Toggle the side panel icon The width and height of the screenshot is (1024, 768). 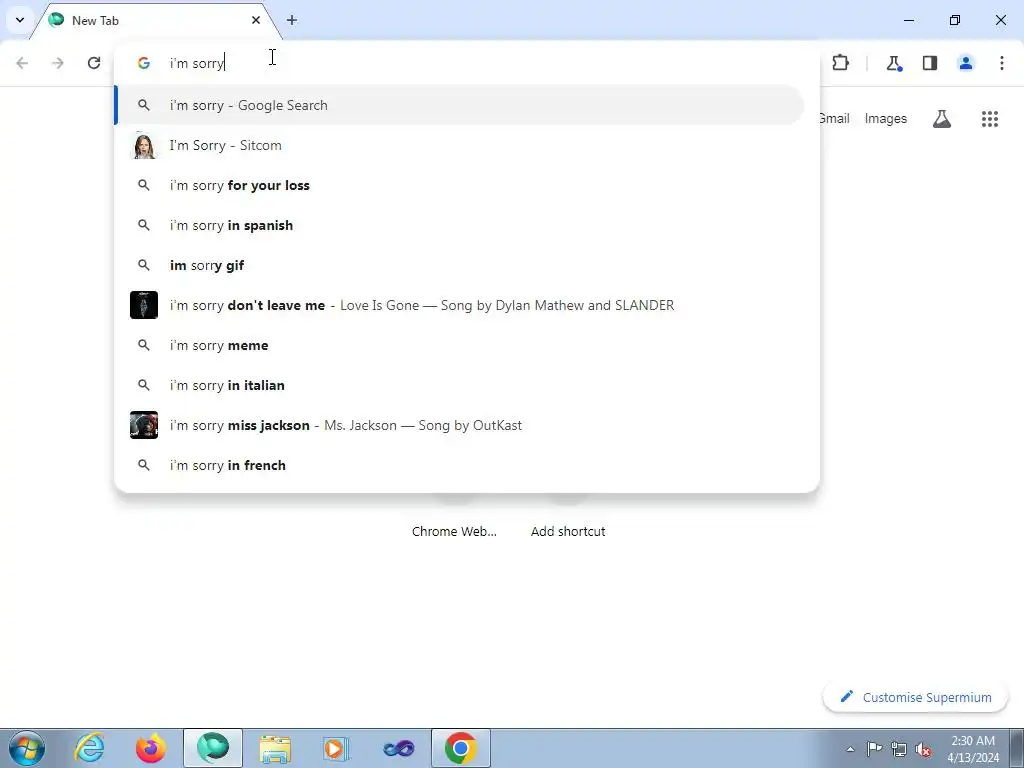pos(930,63)
